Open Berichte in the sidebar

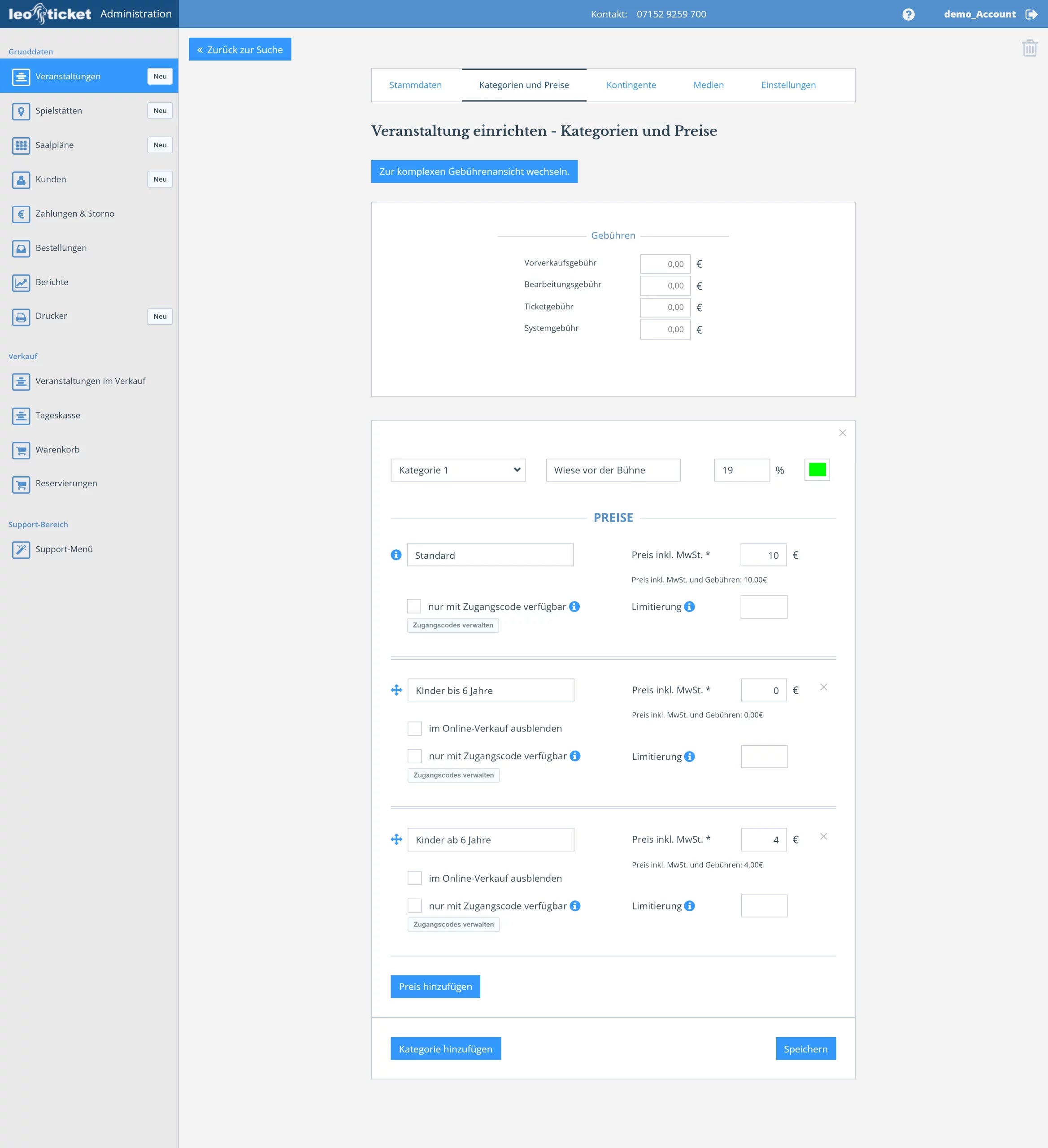coord(52,282)
